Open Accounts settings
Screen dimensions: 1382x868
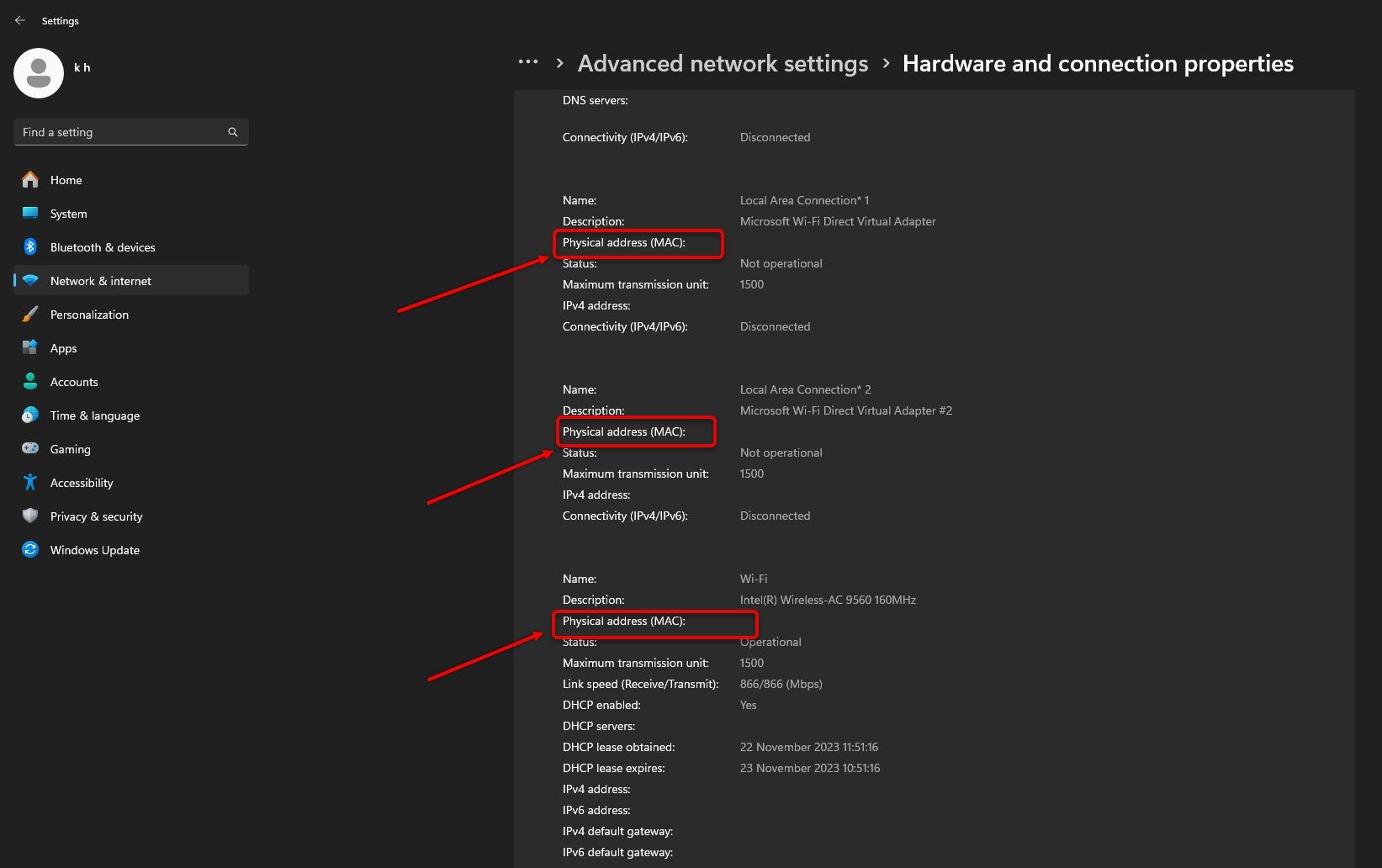74,382
